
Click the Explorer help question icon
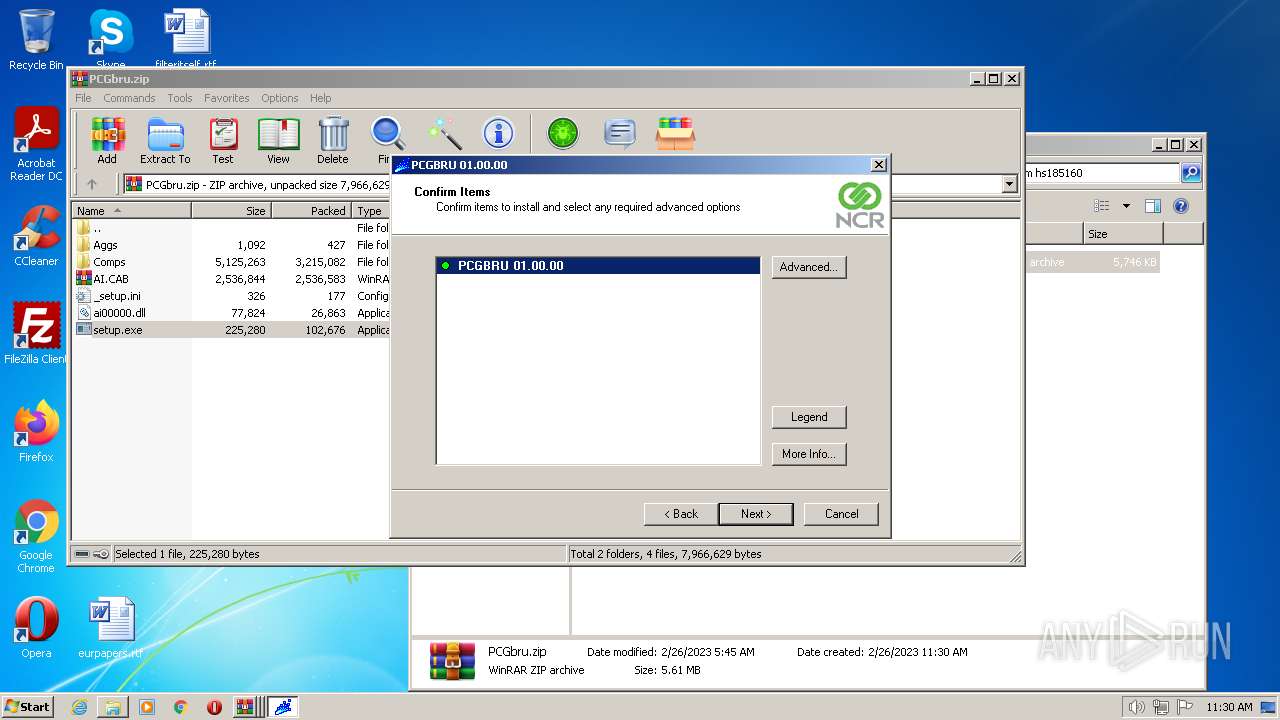pyautogui.click(x=1180, y=206)
